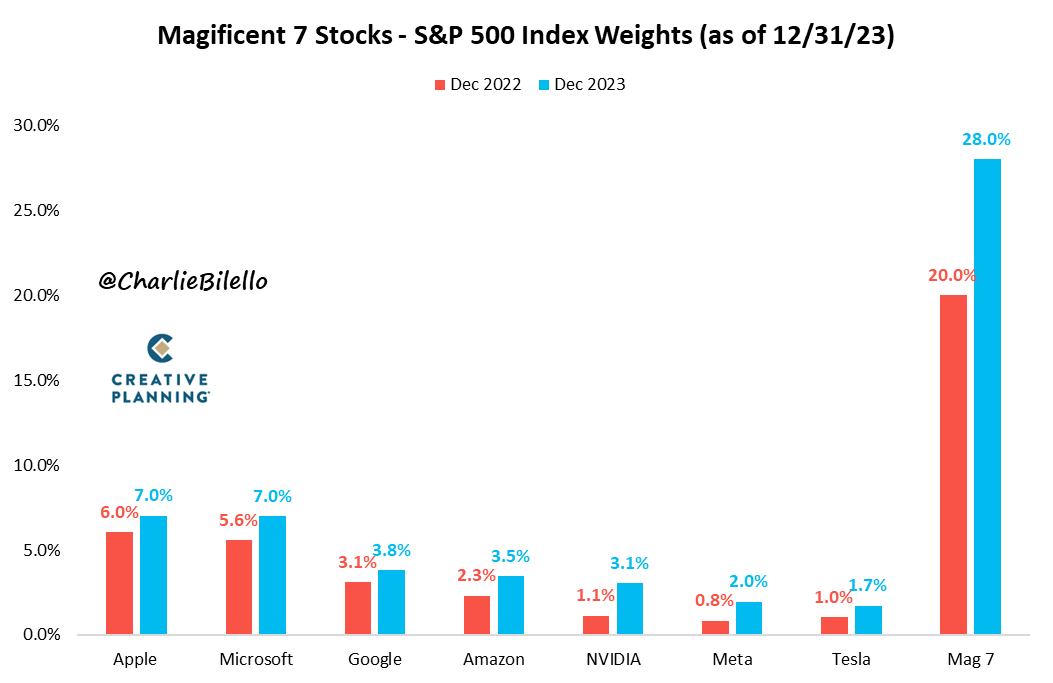This screenshot has width=1053, height=683.
Task: Click the Microsoft x-axis label
Action: tap(255, 659)
